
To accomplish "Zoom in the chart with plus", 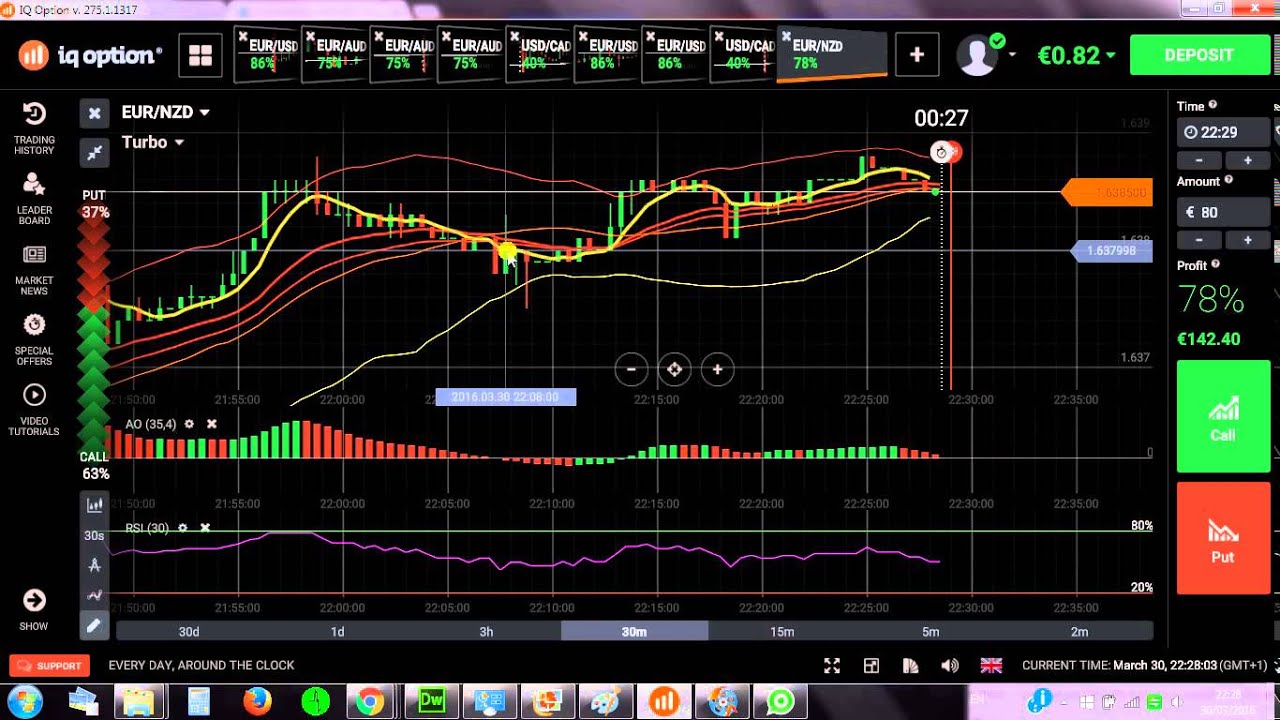I will 717,370.
